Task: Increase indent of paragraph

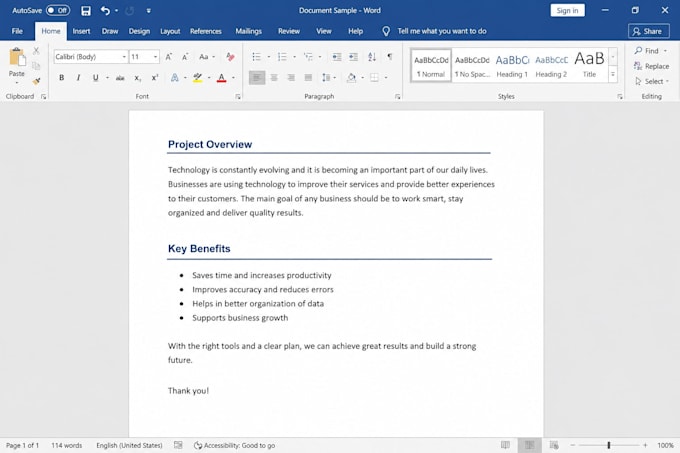Action: pyautogui.click(x=353, y=57)
